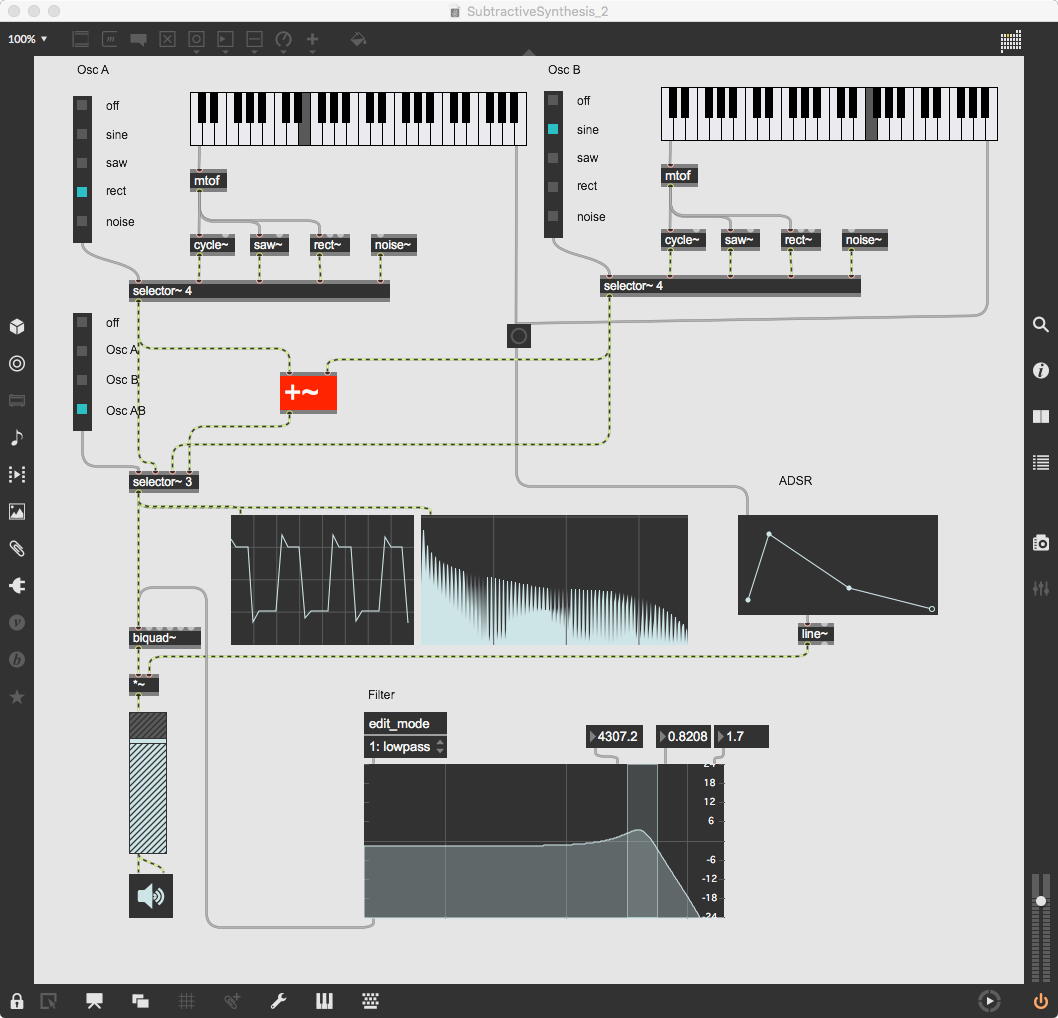The width and height of the screenshot is (1058, 1018).
Task: Click the presentation easel icon in bottom toolbar
Action: (x=94, y=1000)
